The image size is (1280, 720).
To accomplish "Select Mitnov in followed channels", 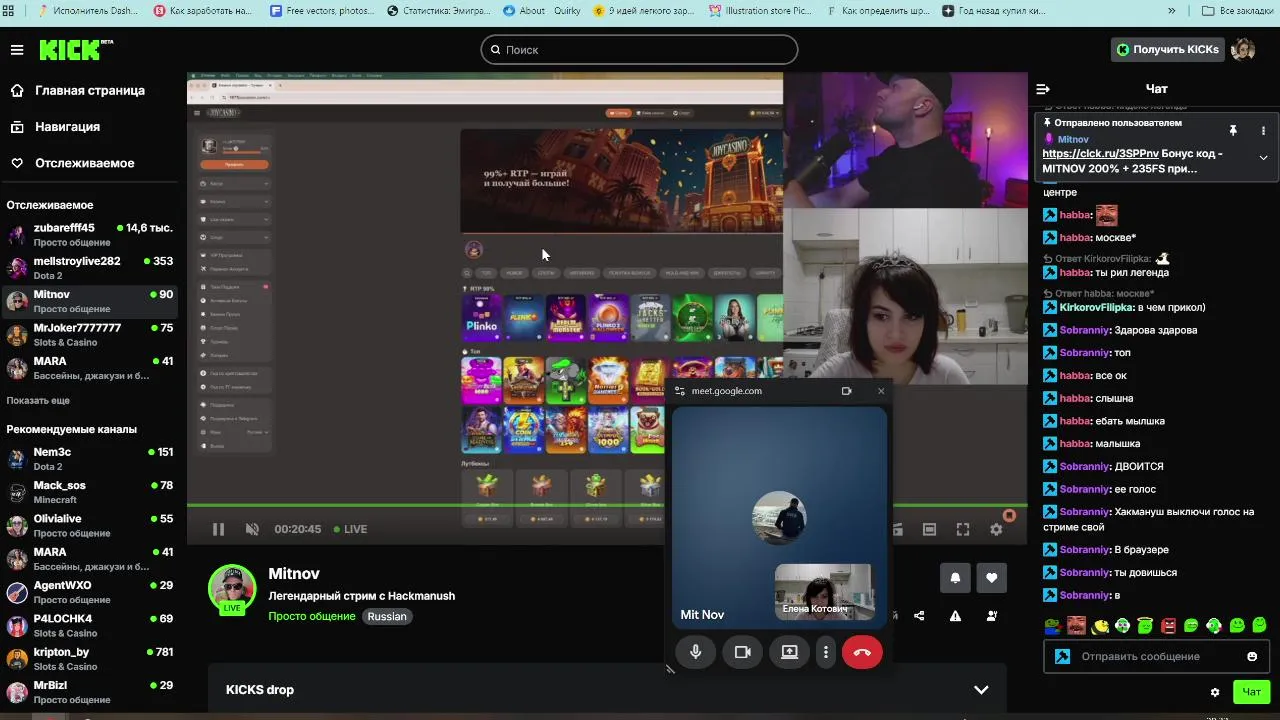I will [x=90, y=301].
